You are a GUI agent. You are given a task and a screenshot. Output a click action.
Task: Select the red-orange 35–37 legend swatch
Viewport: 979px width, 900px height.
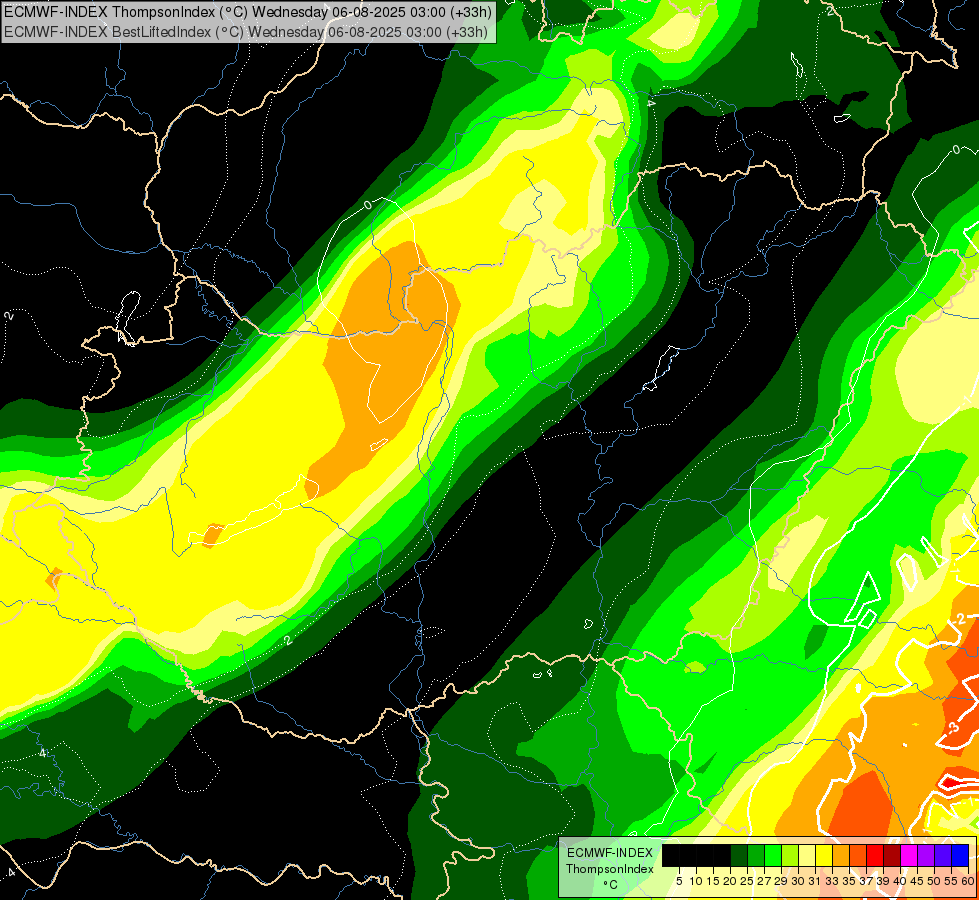858,856
